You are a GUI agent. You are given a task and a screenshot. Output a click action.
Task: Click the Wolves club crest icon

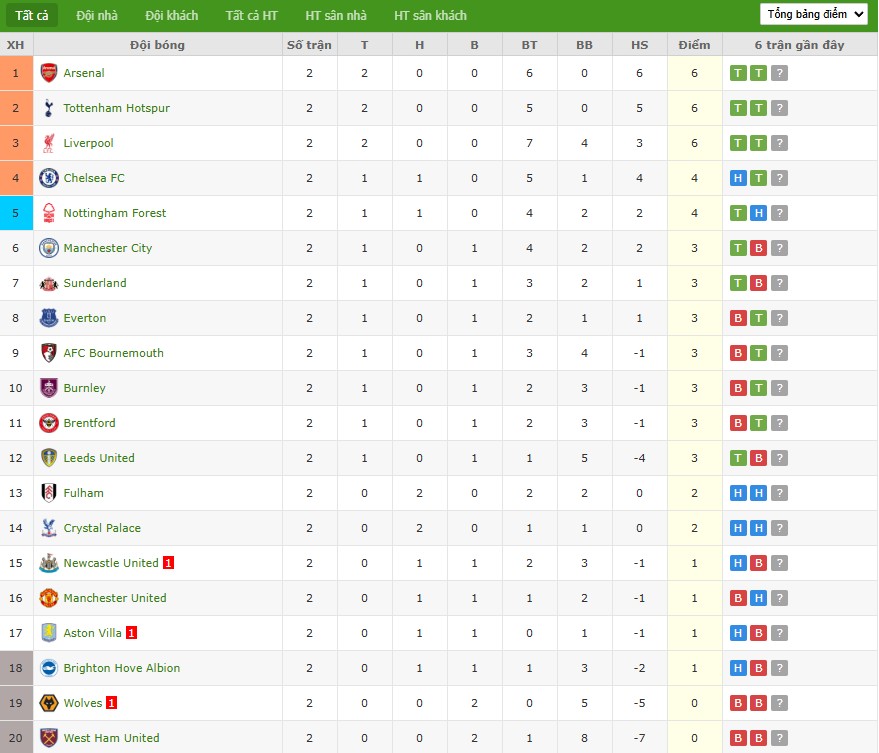click(48, 703)
